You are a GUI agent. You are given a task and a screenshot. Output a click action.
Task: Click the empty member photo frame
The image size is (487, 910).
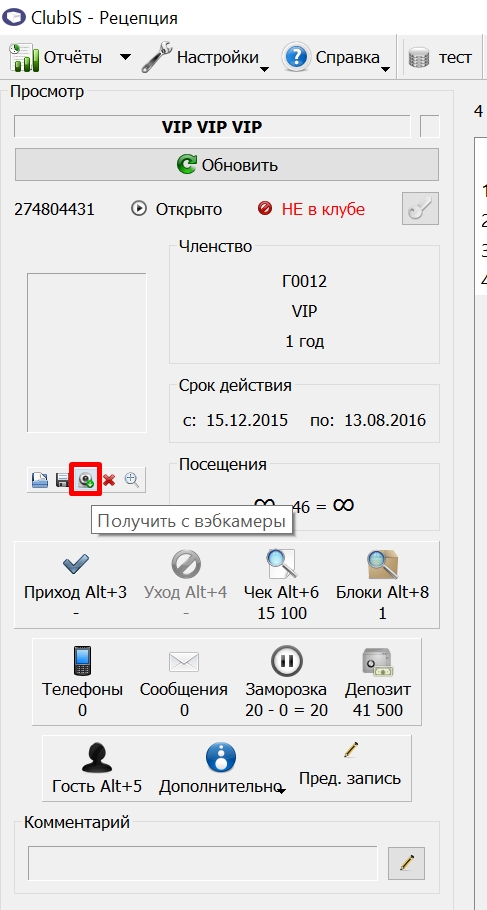(86, 353)
